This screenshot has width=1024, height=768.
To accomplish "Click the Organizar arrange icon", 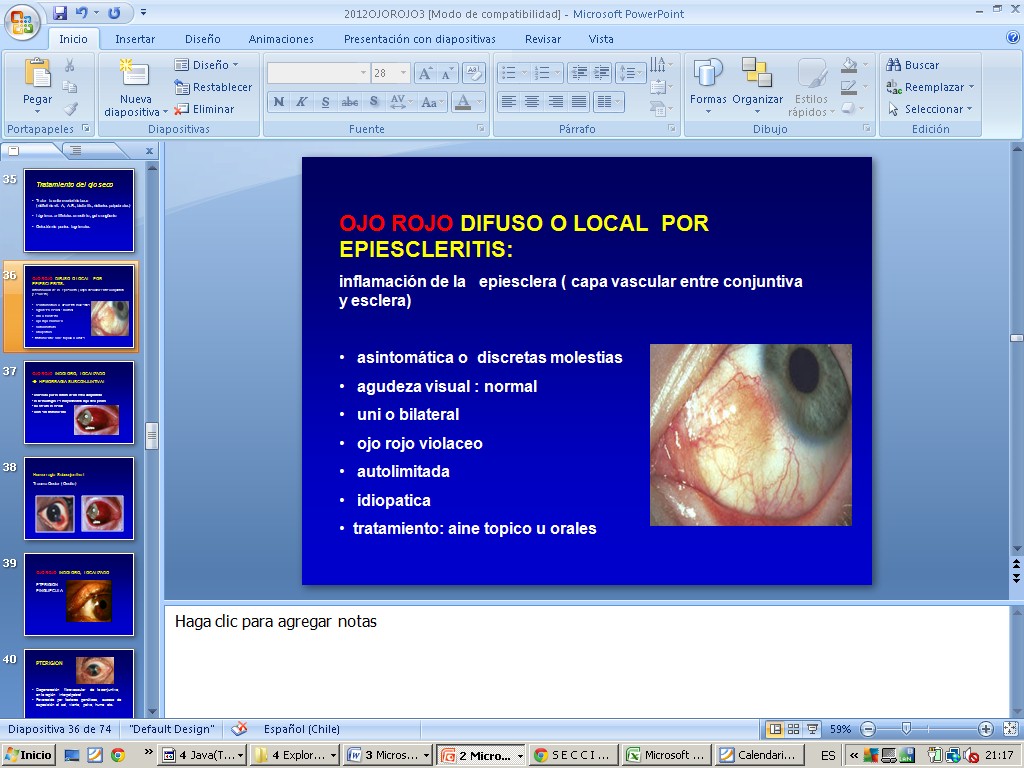I will (757, 75).
